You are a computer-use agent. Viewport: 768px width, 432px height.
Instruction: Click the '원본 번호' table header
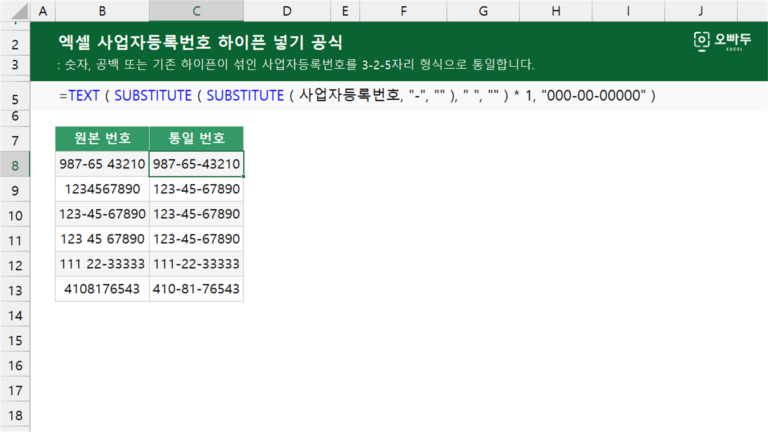coord(102,138)
